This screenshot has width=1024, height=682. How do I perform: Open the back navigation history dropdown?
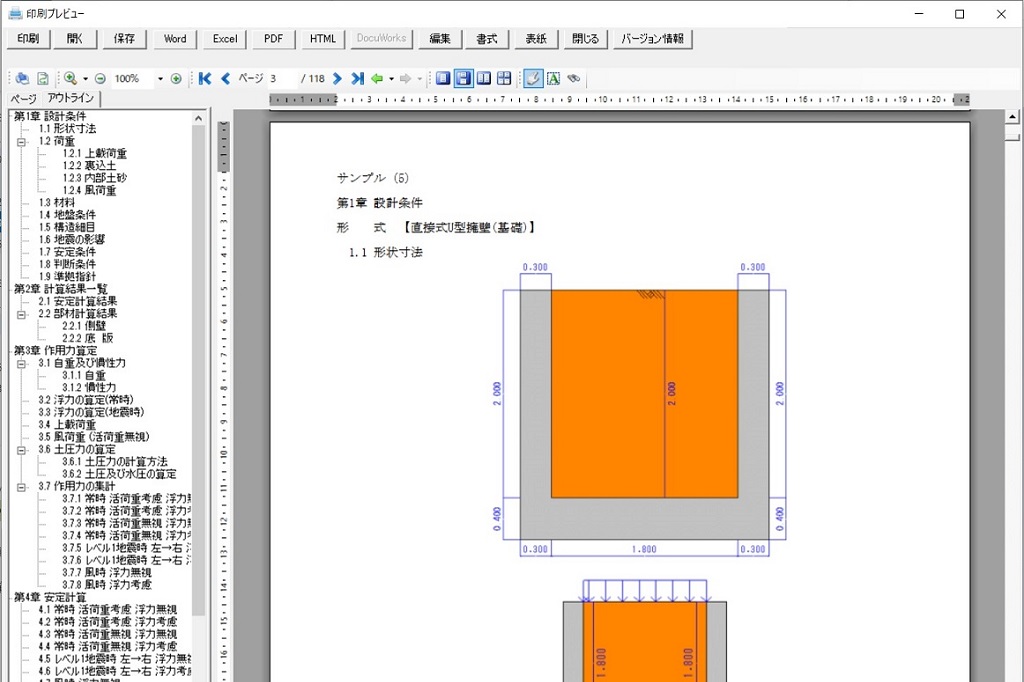[391, 79]
